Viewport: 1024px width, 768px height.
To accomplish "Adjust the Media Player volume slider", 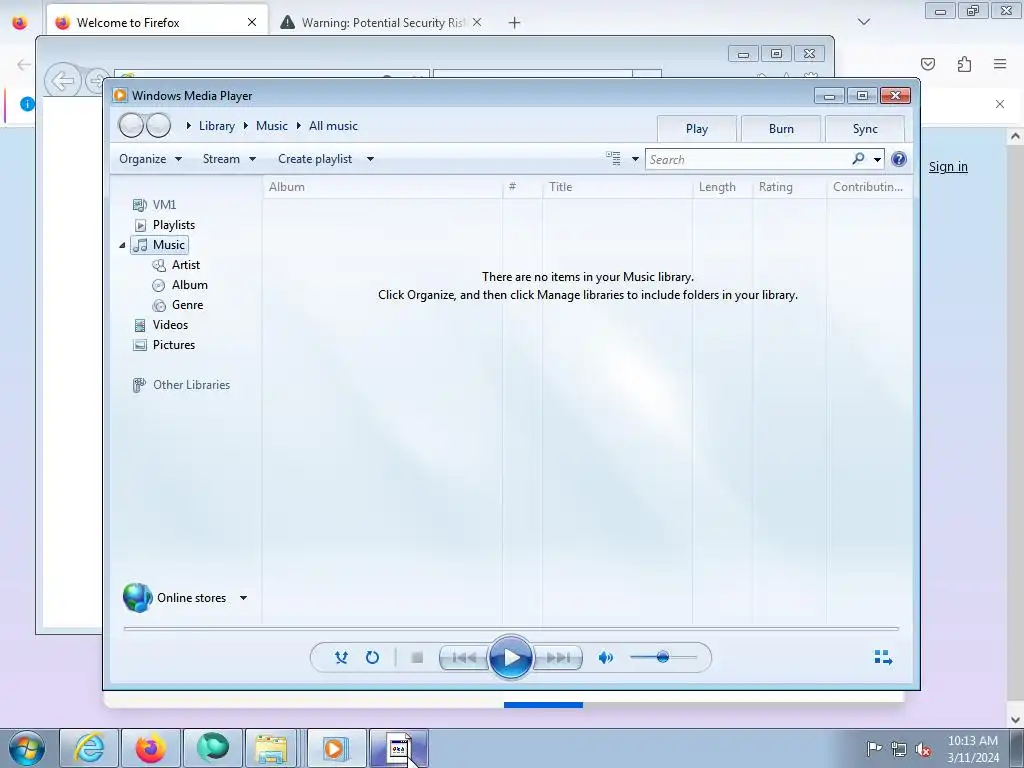I will click(x=664, y=657).
